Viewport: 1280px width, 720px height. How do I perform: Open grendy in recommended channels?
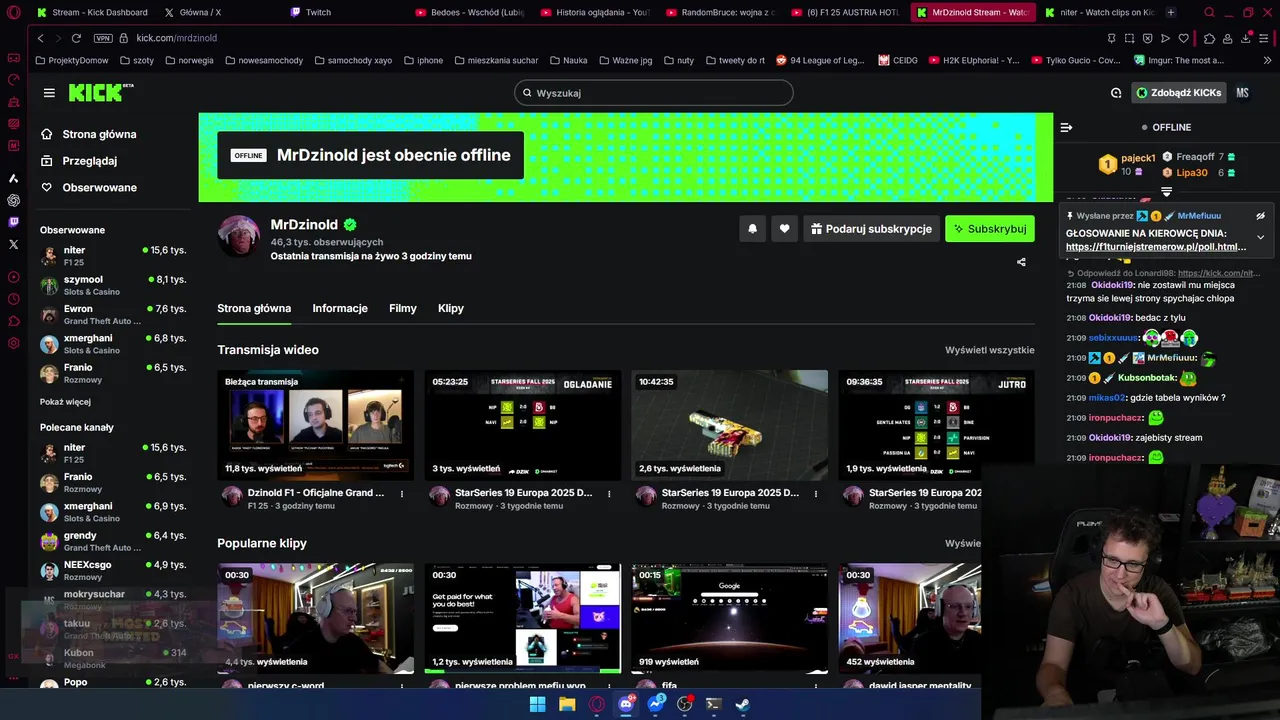click(x=113, y=541)
